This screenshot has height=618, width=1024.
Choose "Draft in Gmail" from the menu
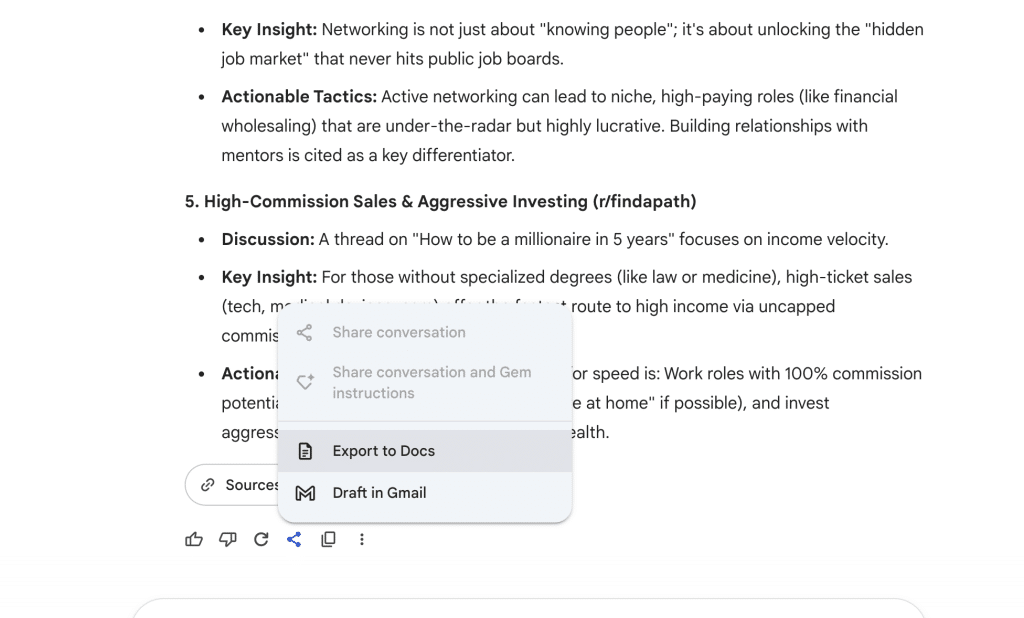(379, 492)
